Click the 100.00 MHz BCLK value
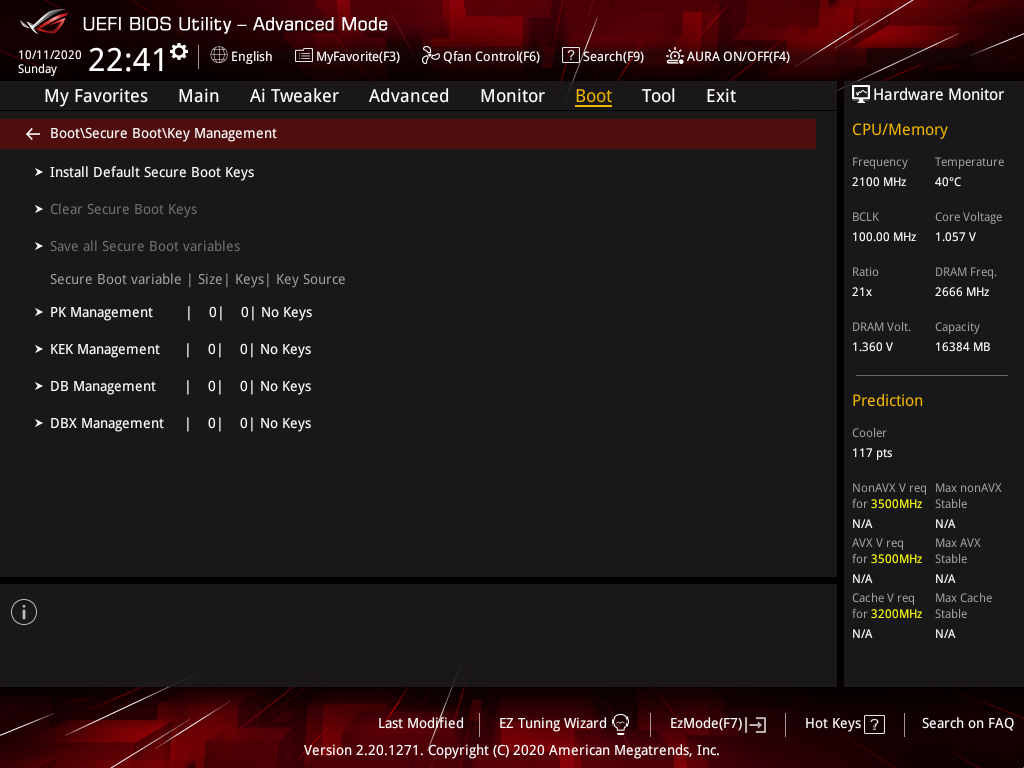The height and width of the screenshot is (768, 1024). click(x=884, y=237)
